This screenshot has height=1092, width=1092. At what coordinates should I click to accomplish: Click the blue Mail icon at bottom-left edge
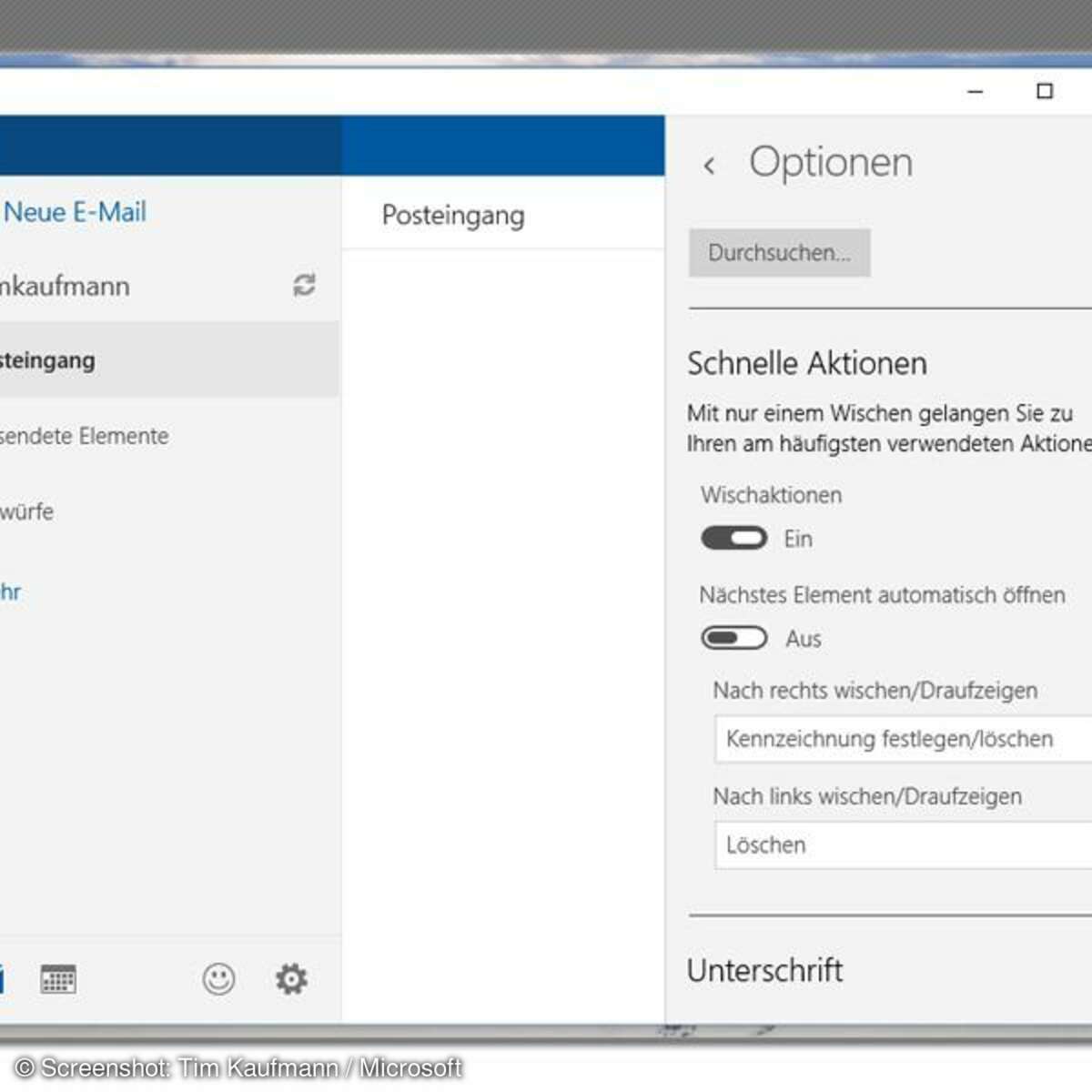(x=3, y=979)
